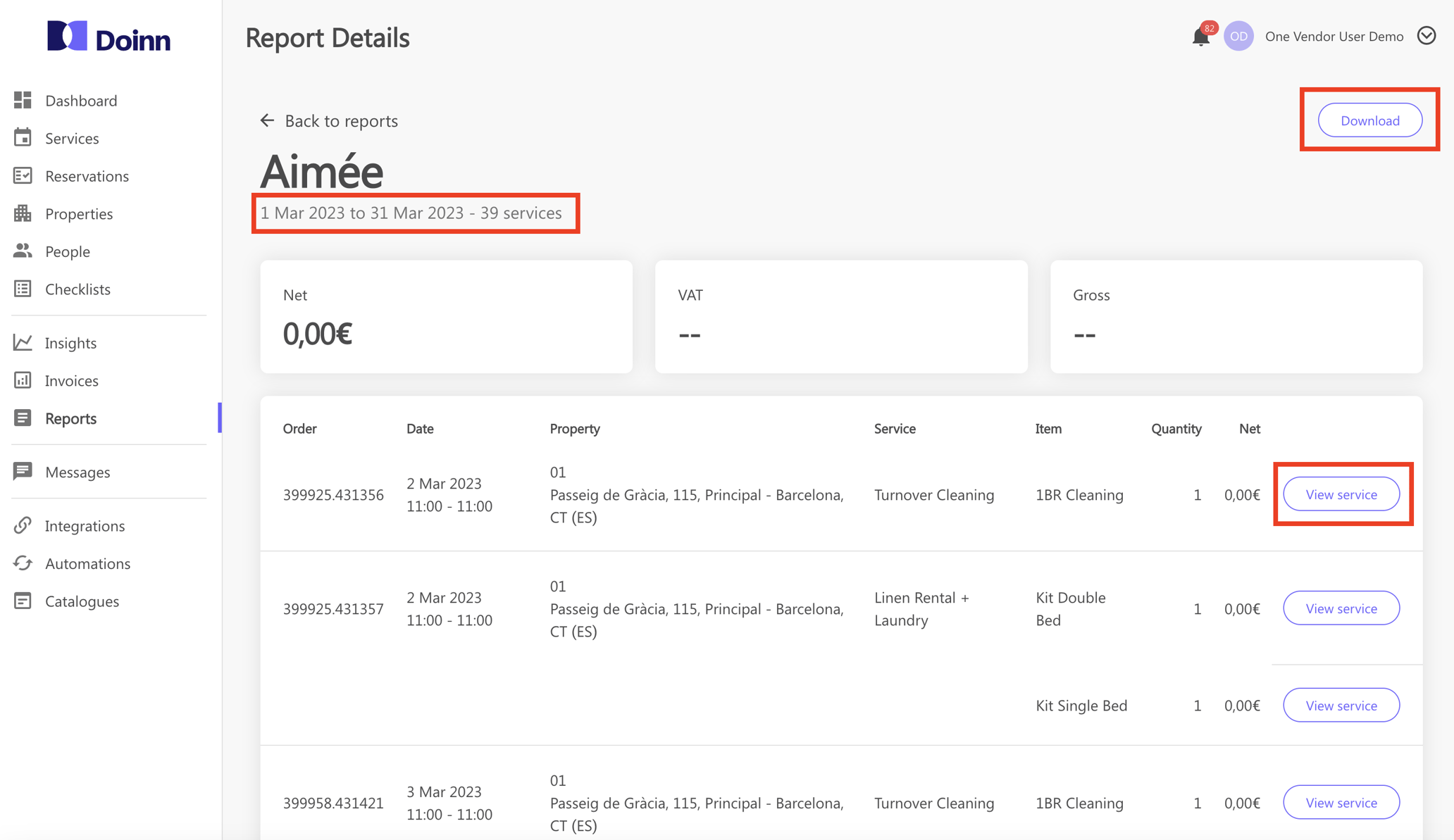Click the Messages speech bubble icon
Screen dimensions: 1454x840
pos(23,471)
